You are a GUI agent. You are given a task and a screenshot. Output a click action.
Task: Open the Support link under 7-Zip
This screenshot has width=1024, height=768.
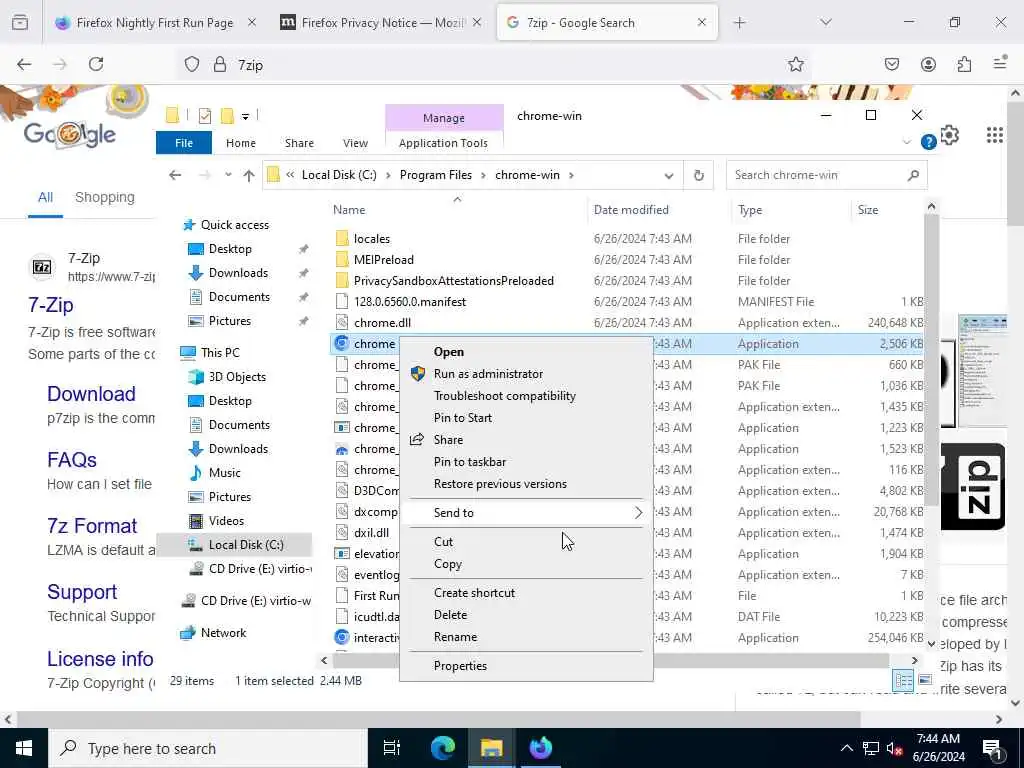82,592
